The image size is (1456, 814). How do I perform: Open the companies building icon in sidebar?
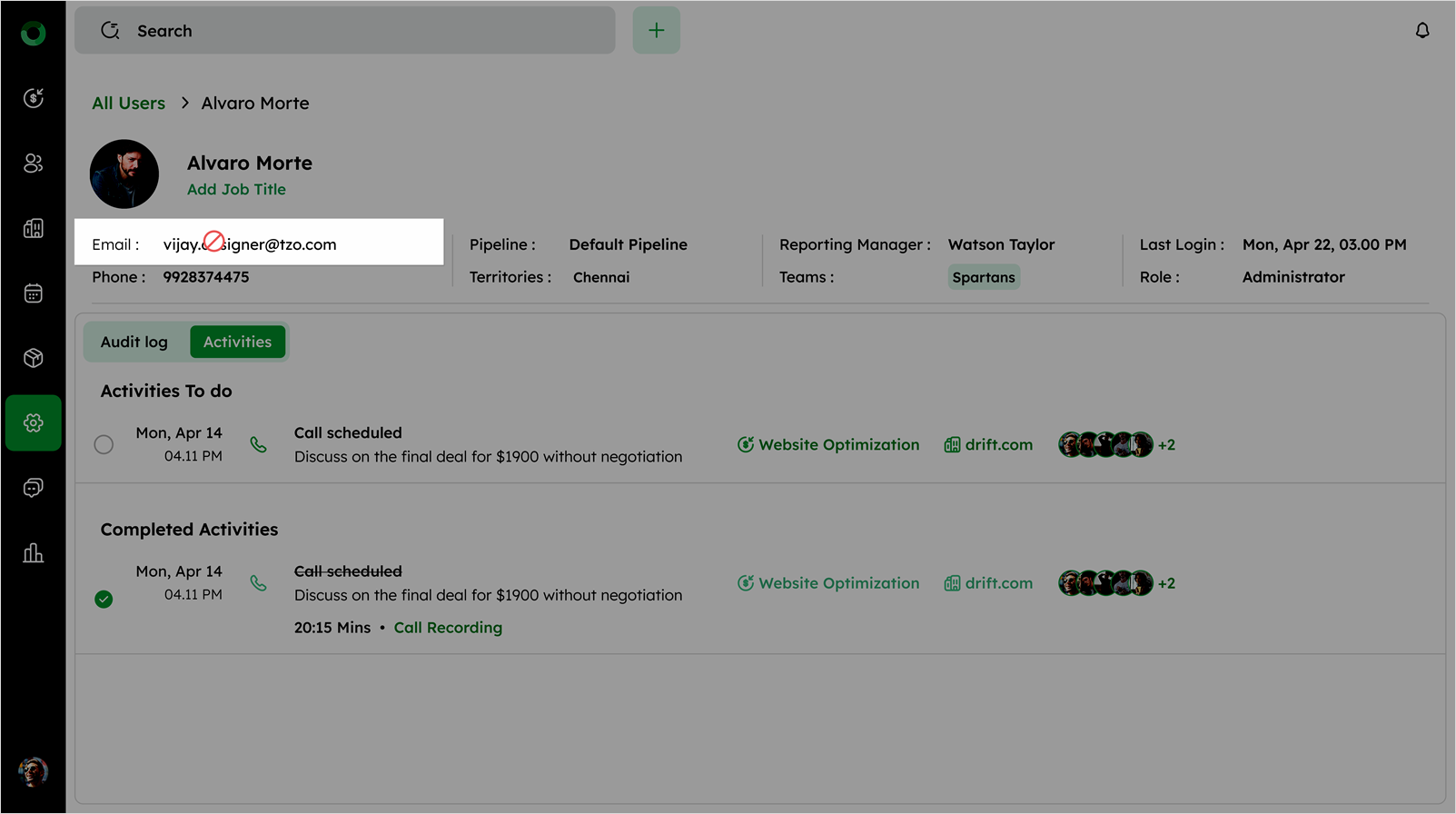coord(34,228)
